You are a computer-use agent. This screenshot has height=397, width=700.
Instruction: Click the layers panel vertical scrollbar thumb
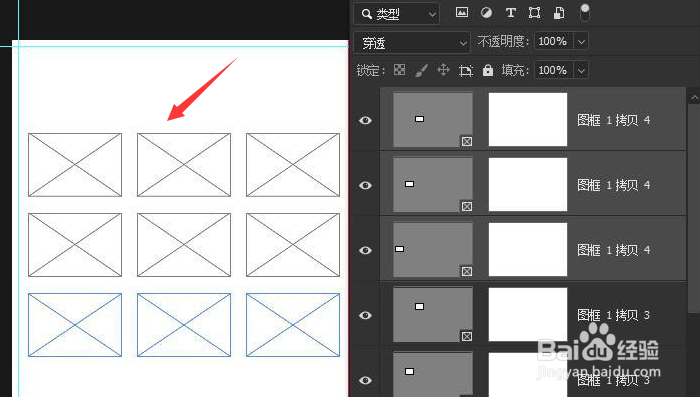[694, 208]
